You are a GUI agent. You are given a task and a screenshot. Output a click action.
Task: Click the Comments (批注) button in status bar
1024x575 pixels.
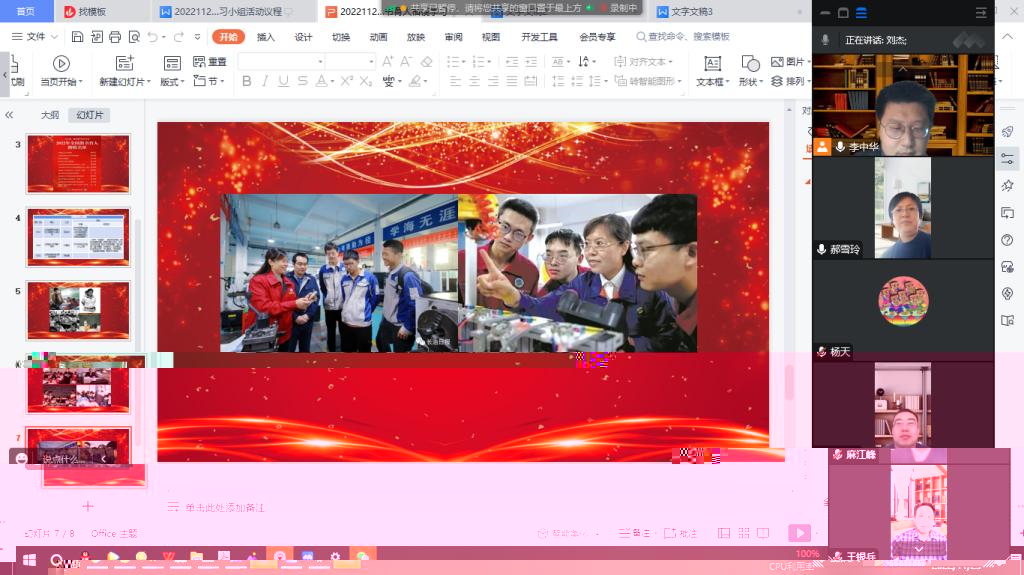(680, 533)
